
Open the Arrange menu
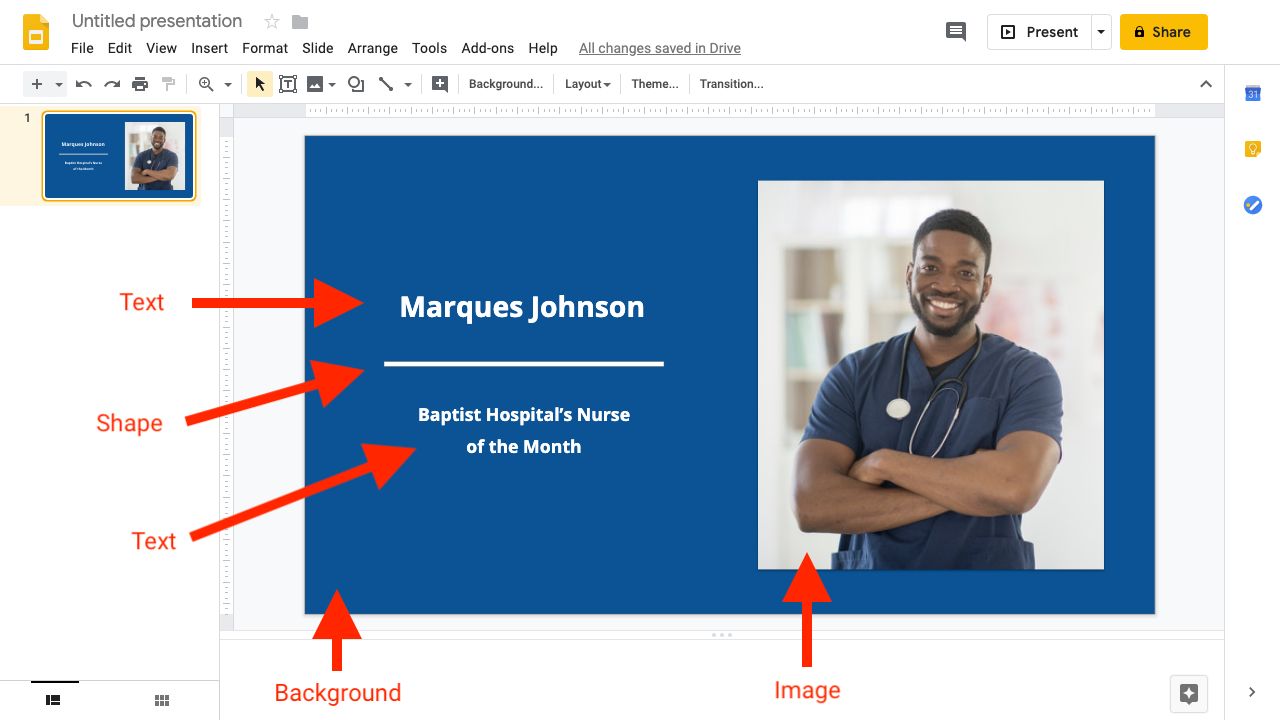pyautogui.click(x=372, y=48)
